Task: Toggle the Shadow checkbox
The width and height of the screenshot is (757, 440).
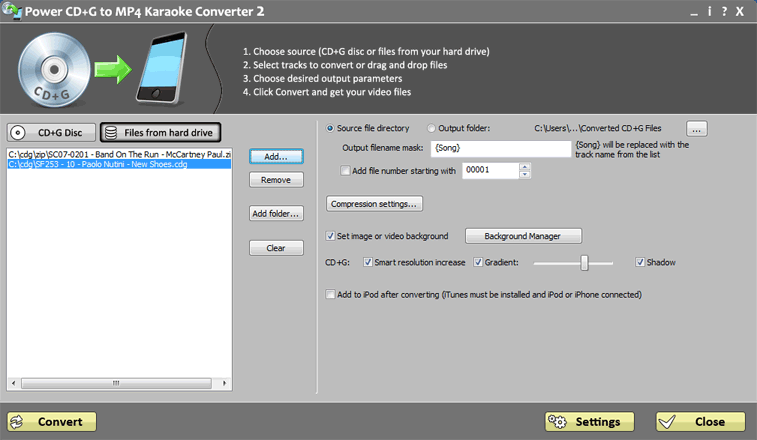Action: tap(640, 262)
